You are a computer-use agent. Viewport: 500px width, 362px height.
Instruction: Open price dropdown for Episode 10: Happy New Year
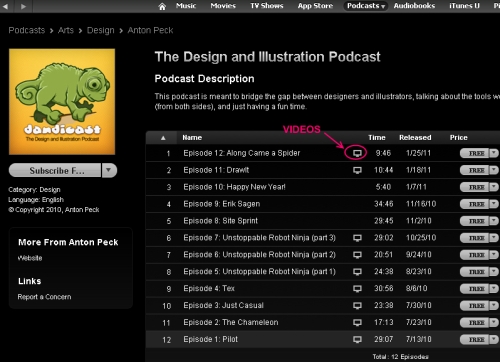coord(494,187)
